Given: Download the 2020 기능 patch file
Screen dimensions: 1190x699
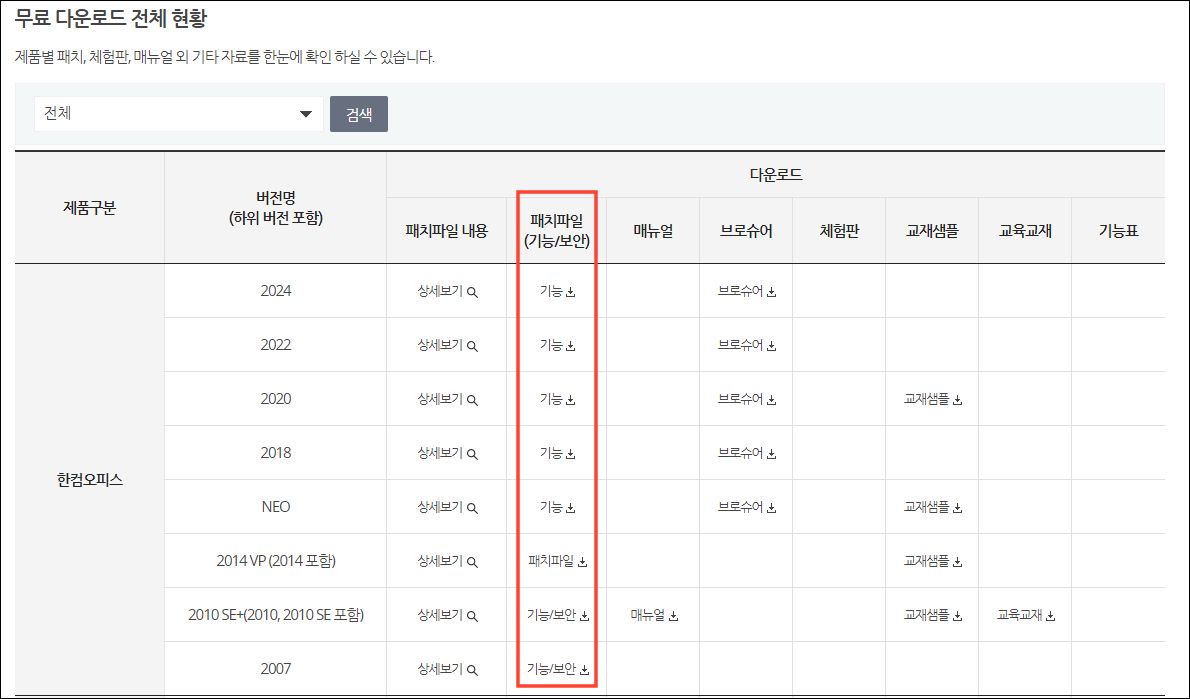Looking at the screenshot, I should pos(556,398).
